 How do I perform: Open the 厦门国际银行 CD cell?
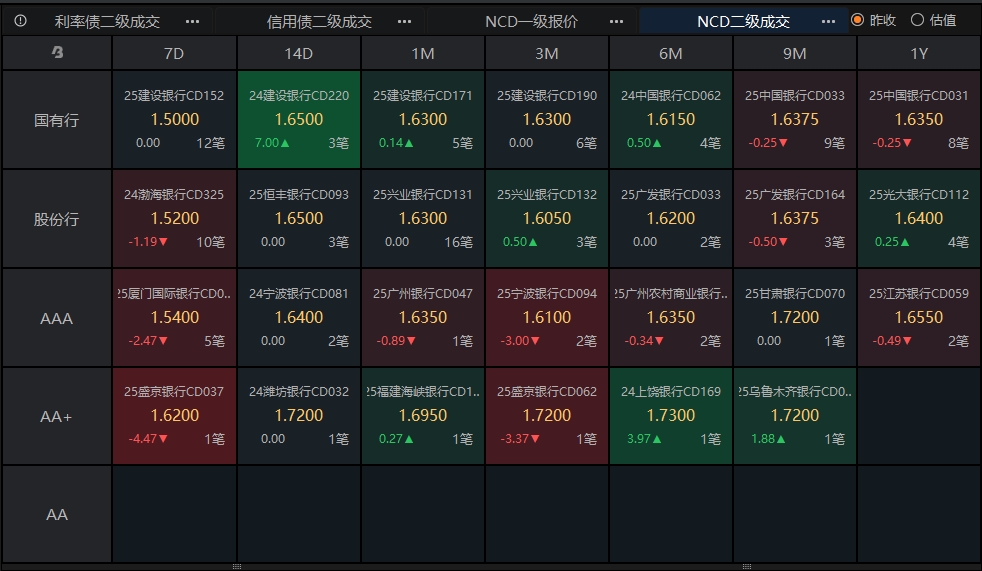[174, 317]
